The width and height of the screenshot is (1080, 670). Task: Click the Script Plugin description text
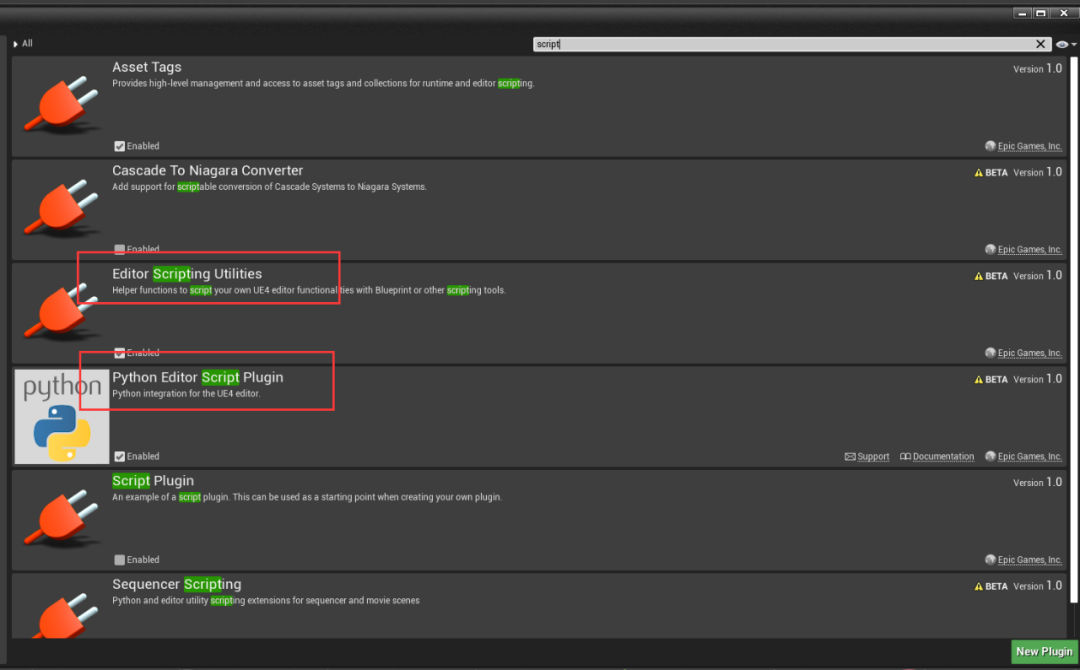coord(307,497)
